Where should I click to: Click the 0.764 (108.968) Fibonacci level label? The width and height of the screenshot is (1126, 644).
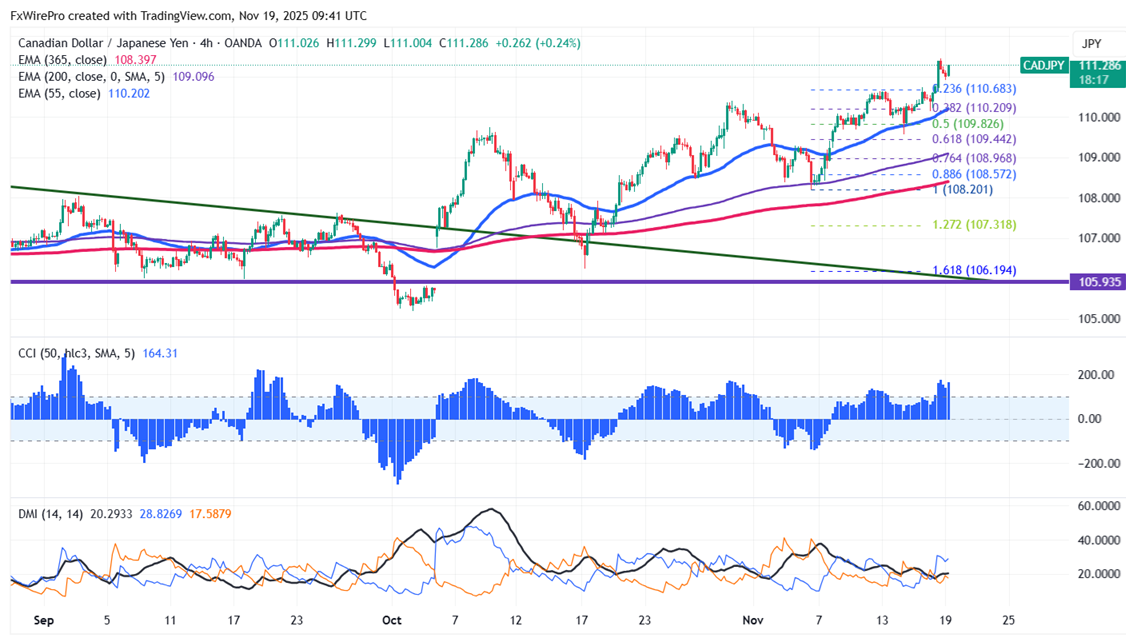pyautogui.click(x=974, y=158)
